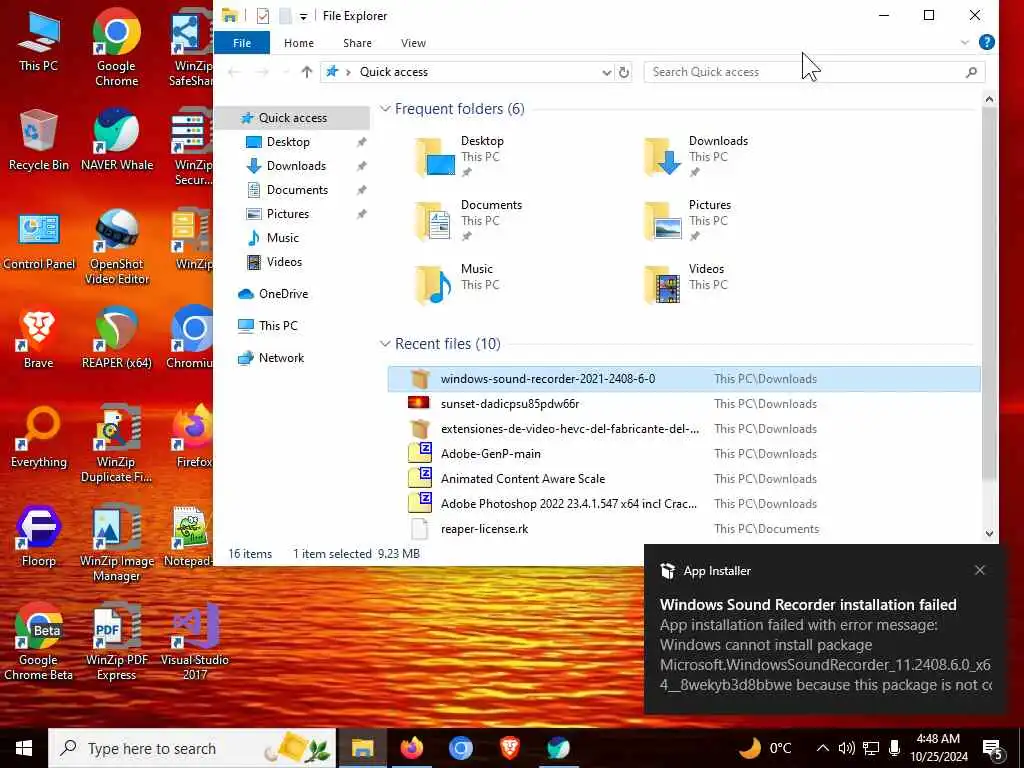Image resolution: width=1024 pixels, height=768 pixels.
Task: Launch WinZip Image Manager shortcut
Action: [117, 543]
